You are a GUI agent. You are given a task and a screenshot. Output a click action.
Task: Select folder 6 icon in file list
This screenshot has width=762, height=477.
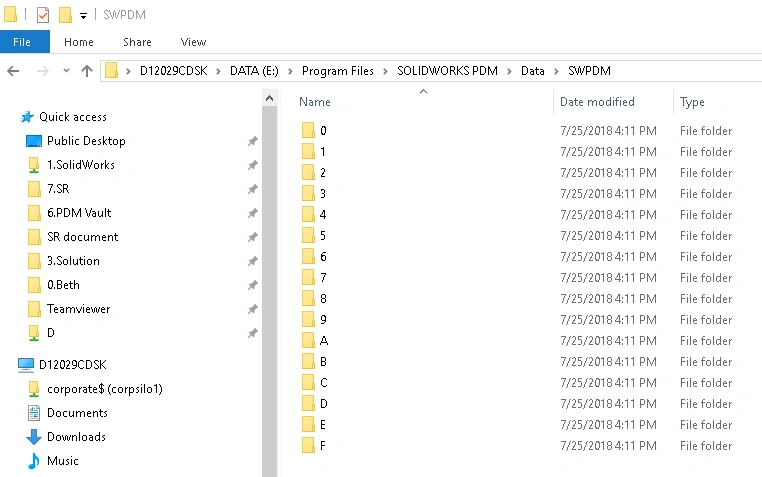[308, 256]
